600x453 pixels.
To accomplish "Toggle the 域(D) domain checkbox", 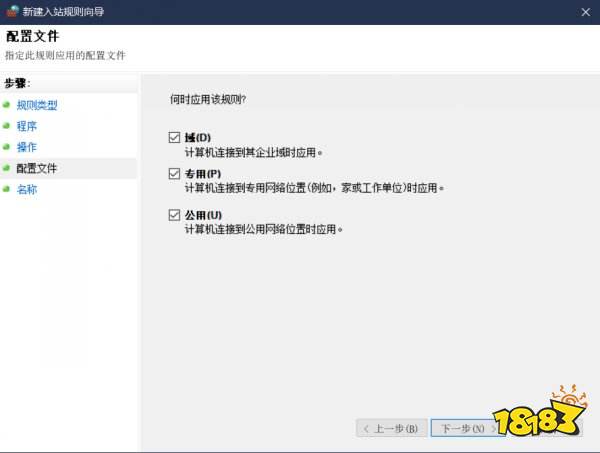I will click(174, 137).
